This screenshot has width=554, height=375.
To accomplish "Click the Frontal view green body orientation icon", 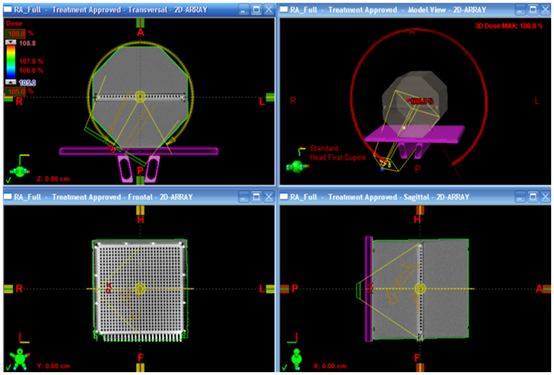I will [20, 358].
